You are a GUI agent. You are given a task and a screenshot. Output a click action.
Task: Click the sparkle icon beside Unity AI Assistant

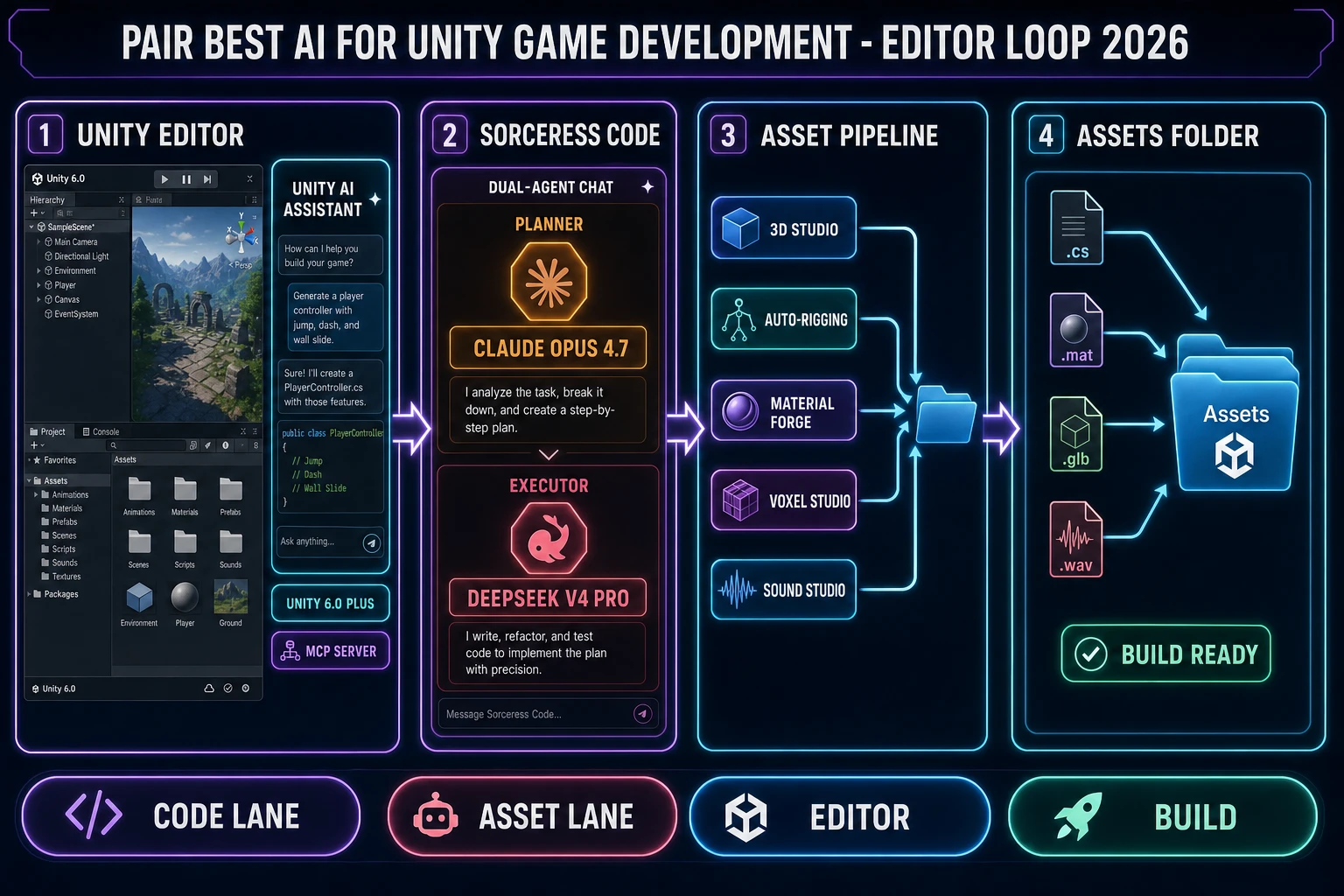[374, 199]
